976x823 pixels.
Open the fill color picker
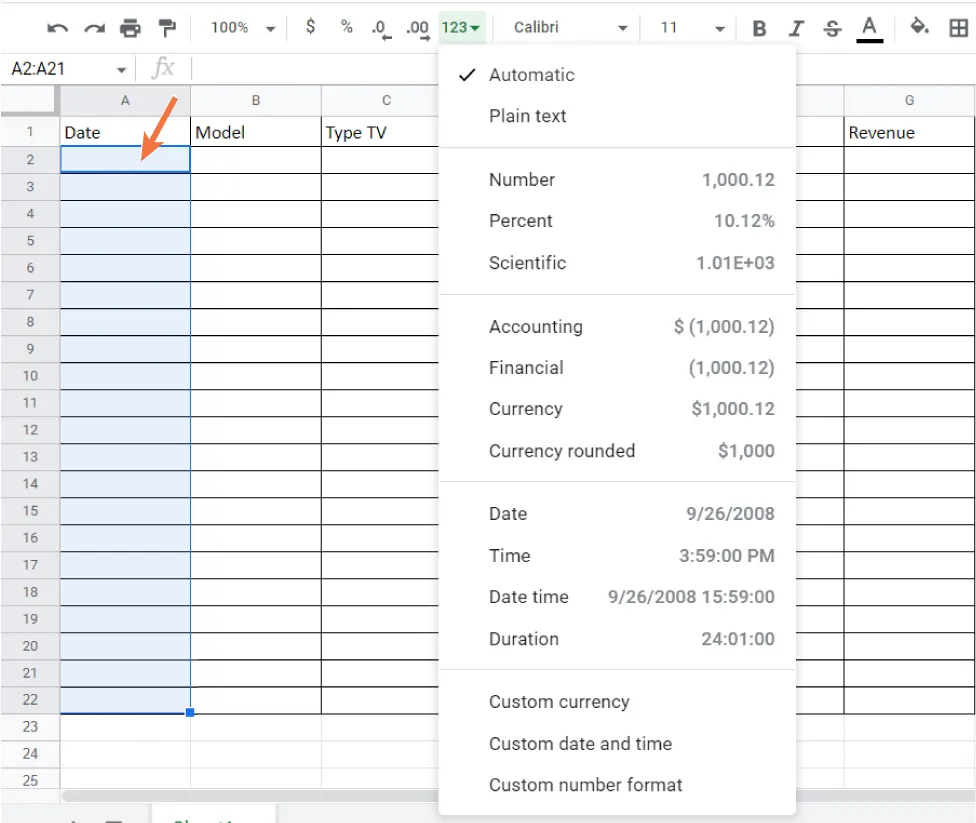[x=919, y=28]
